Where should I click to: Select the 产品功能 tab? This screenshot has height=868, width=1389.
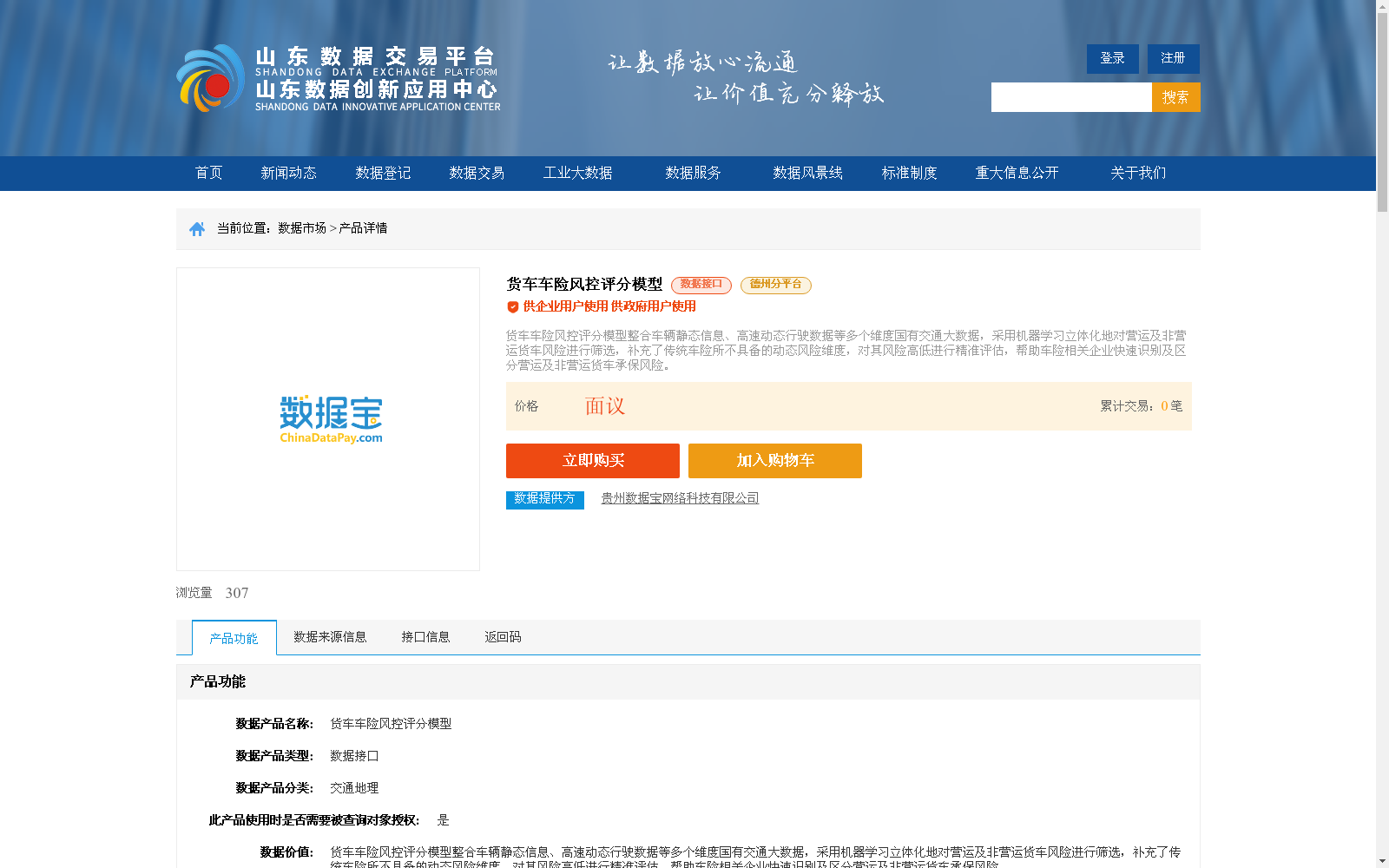234,638
